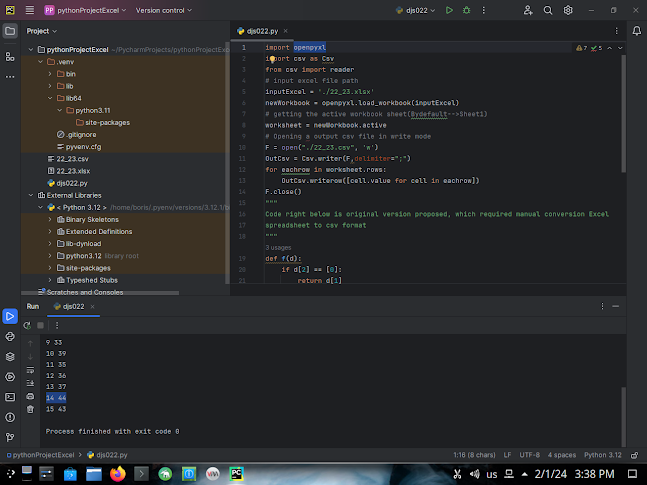Collapse the .venv folder
This screenshot has height=485, width=647.
point(40,62)
